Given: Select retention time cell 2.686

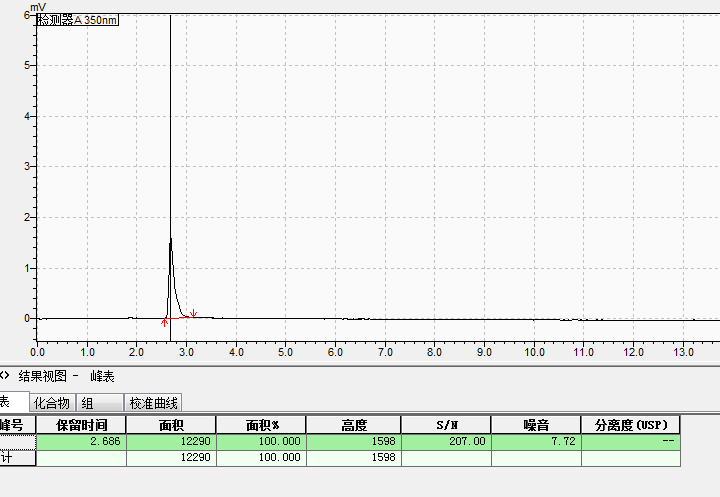Looking at the screenshot, I should [81, 441].
